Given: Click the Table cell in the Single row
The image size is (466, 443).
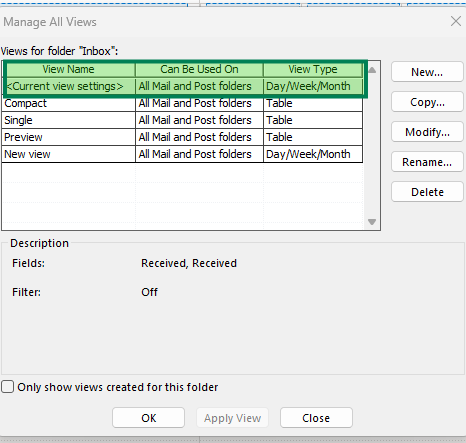Looking at the screenshot, I should coord(313,120).
